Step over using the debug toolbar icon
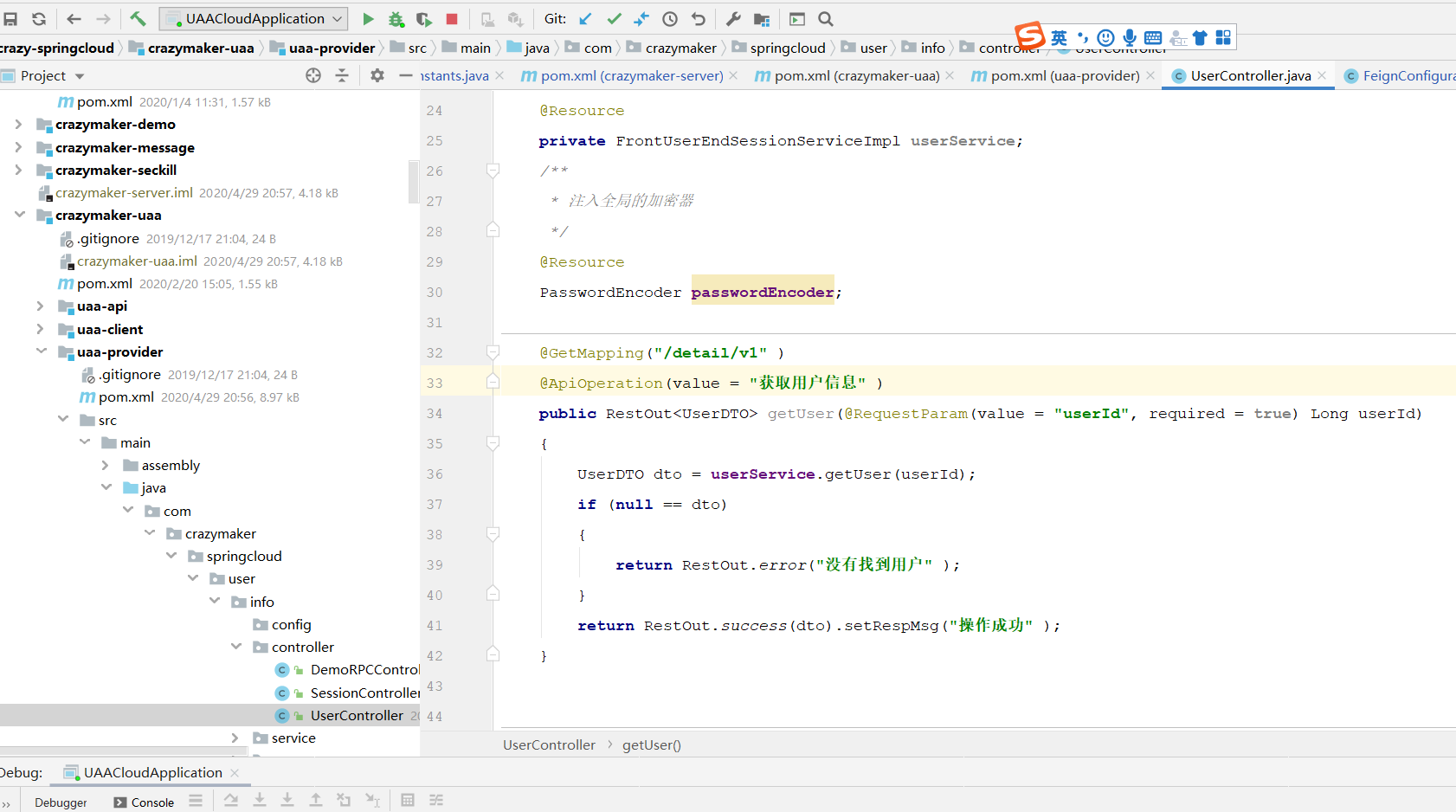Image resolution: width=1456 pixels, height=812 pixels. pyautogui.click(x=231, y=801)
